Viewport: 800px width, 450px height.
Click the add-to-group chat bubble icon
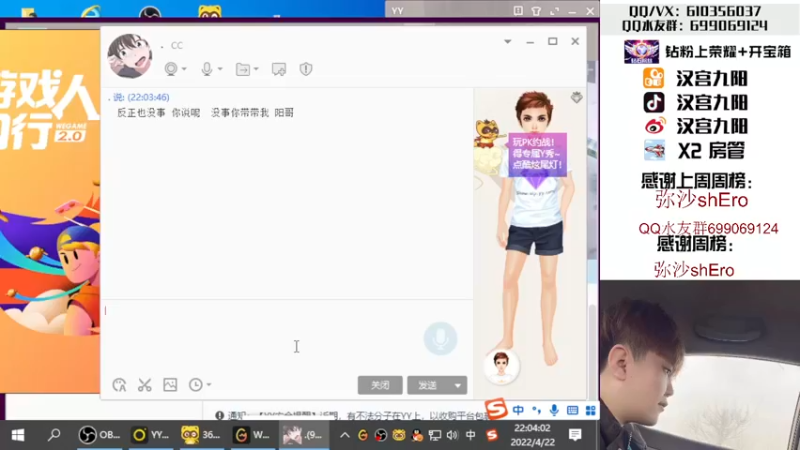pyautogui.click(x=279, y=69)
